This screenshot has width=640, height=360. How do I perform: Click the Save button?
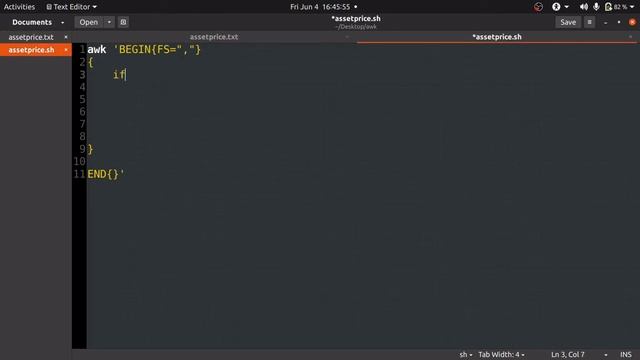tap(568, 22)
